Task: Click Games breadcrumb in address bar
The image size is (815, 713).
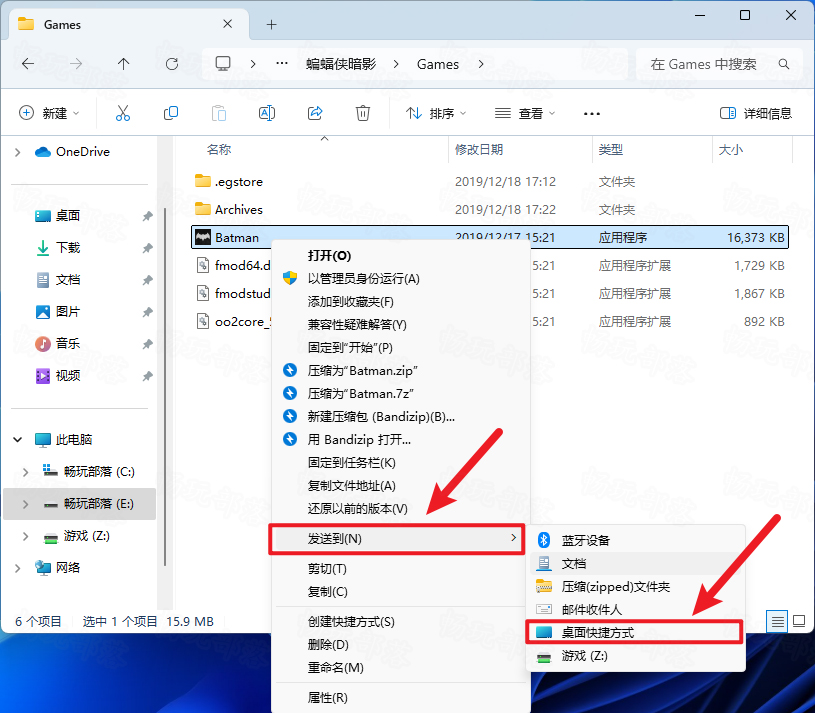Action: click(438, 64)
